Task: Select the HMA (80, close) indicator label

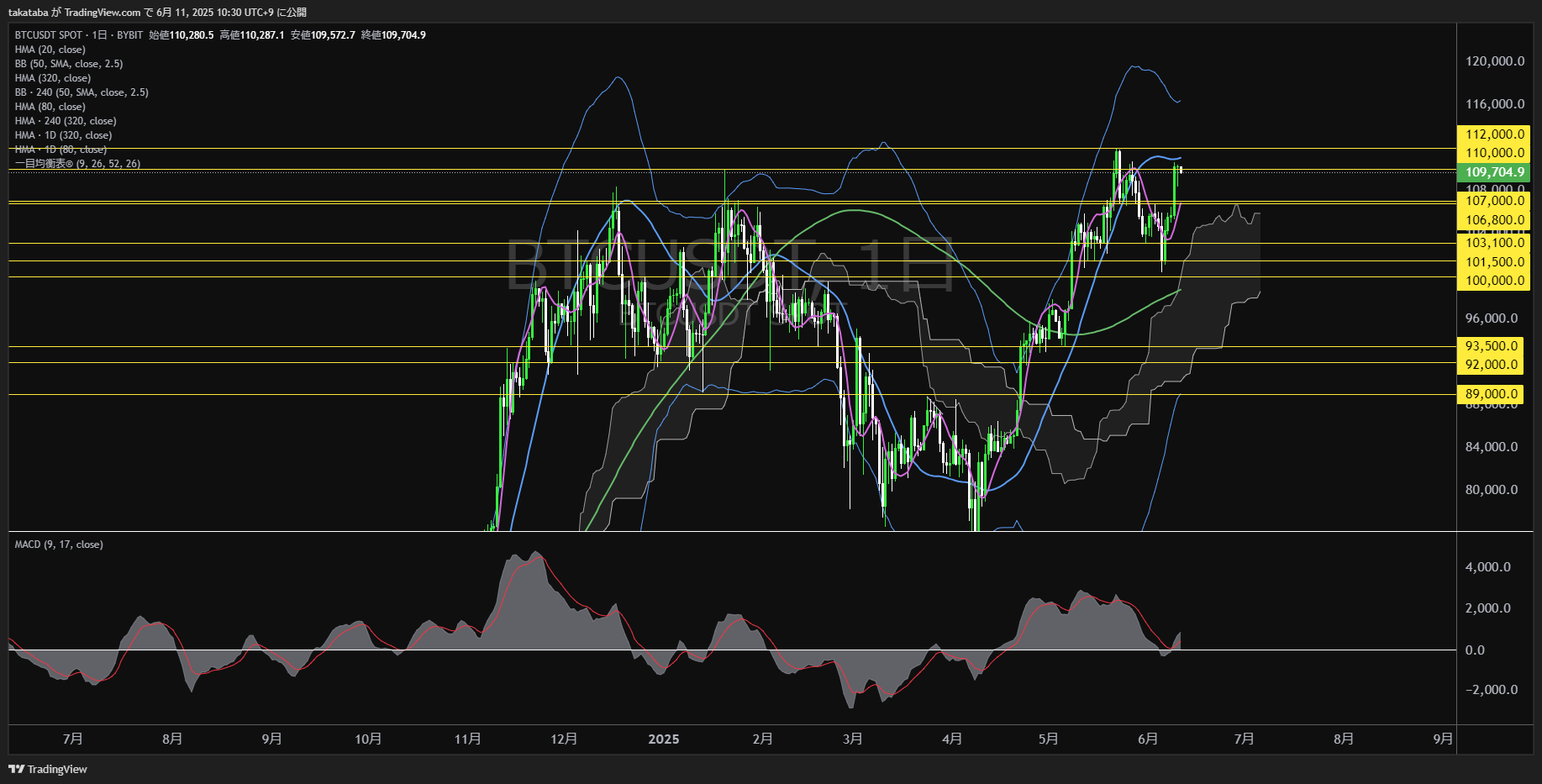Action: tap(50, 107)
